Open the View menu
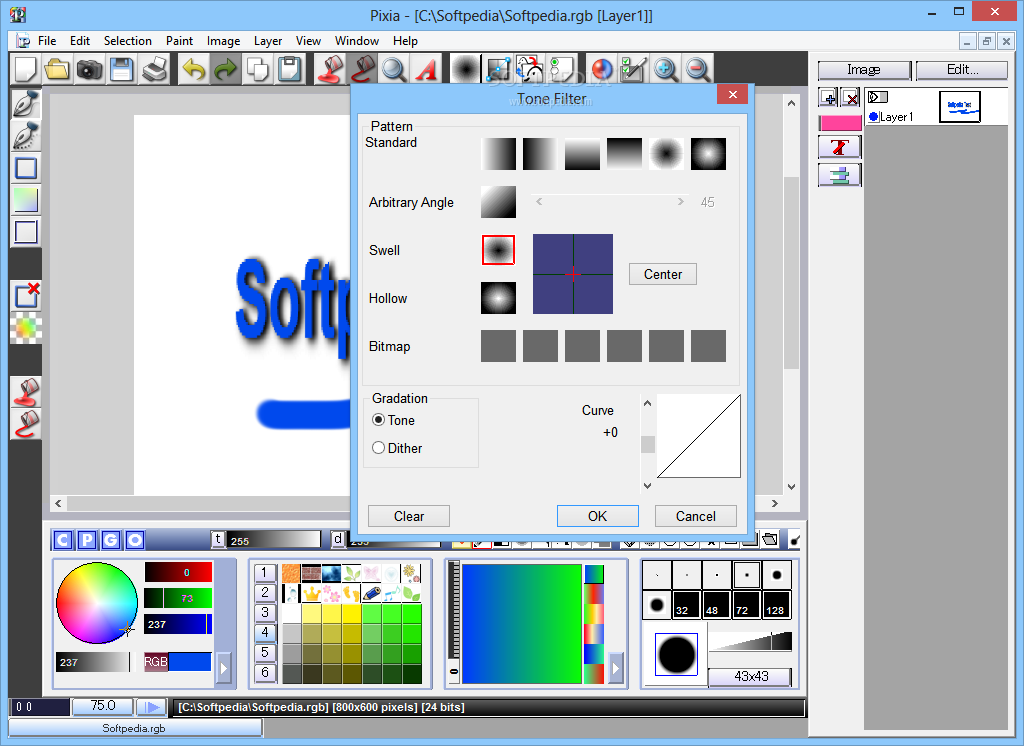This screenshot has width=1024, height=746. [308, 41]
